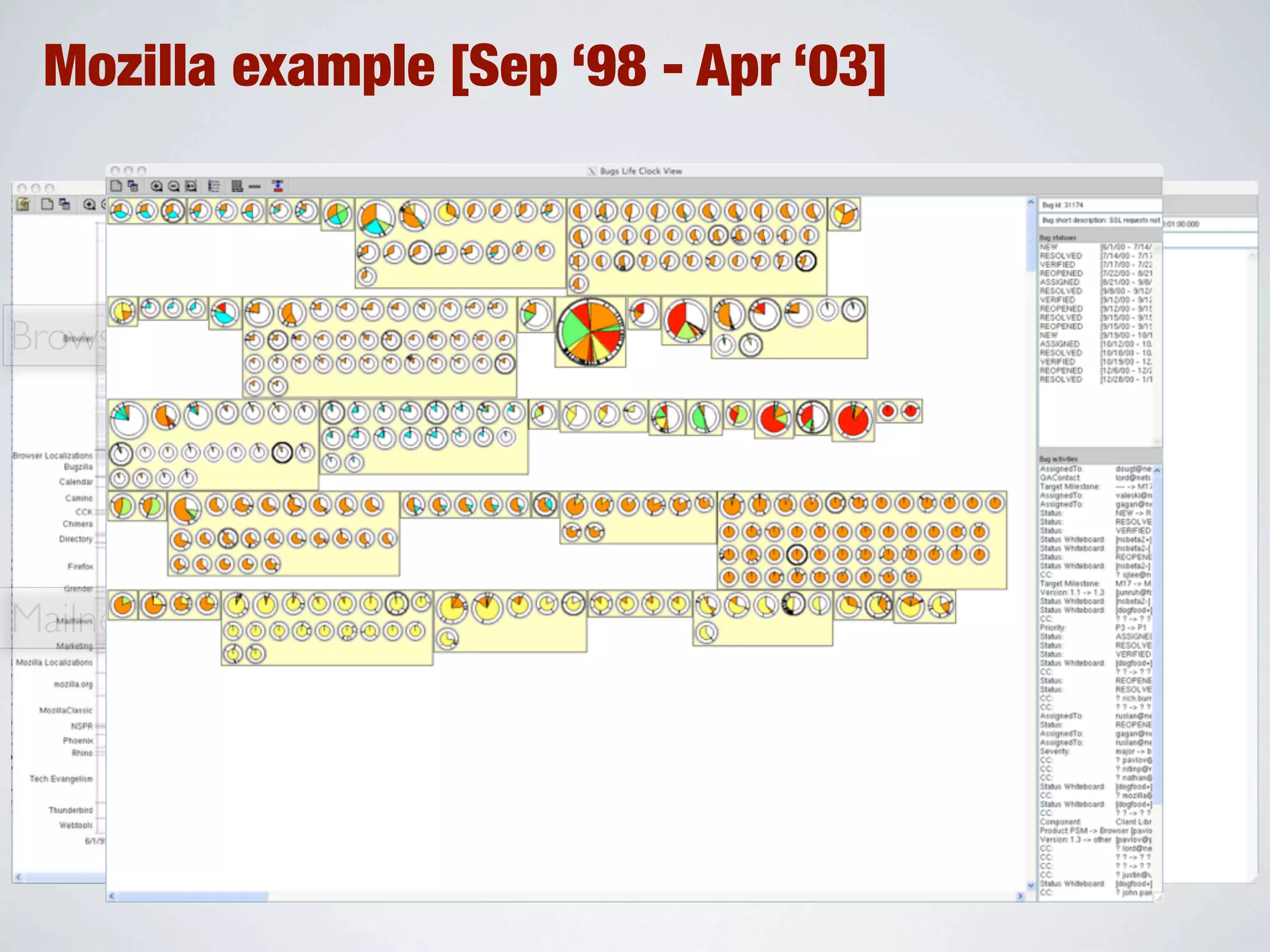The width and height of the screenshot is (1270, 952).
Task: Select the grid layout icon in toolbar
Action: point(237,186)
